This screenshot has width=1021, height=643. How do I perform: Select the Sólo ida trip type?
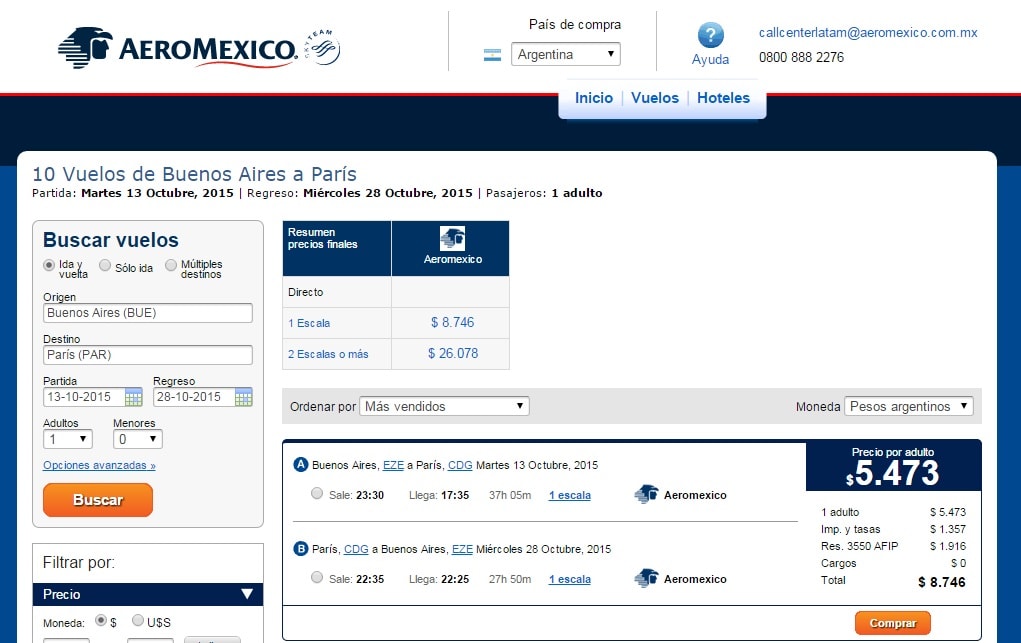click(105, 265)
